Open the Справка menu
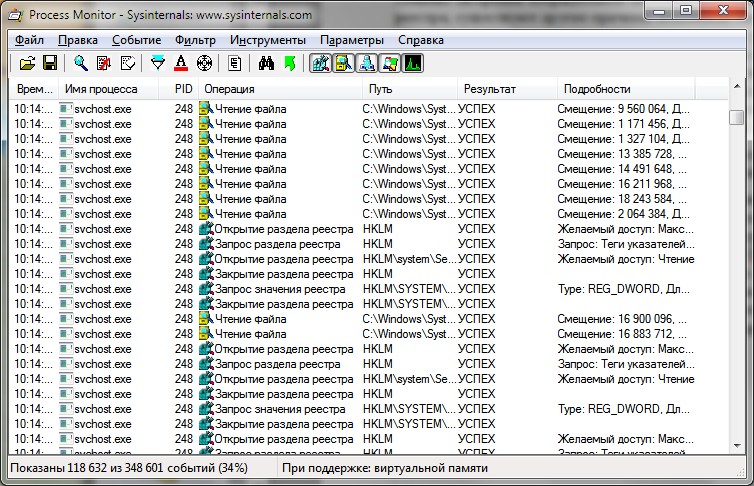754x486 pixels. (421, 40)
